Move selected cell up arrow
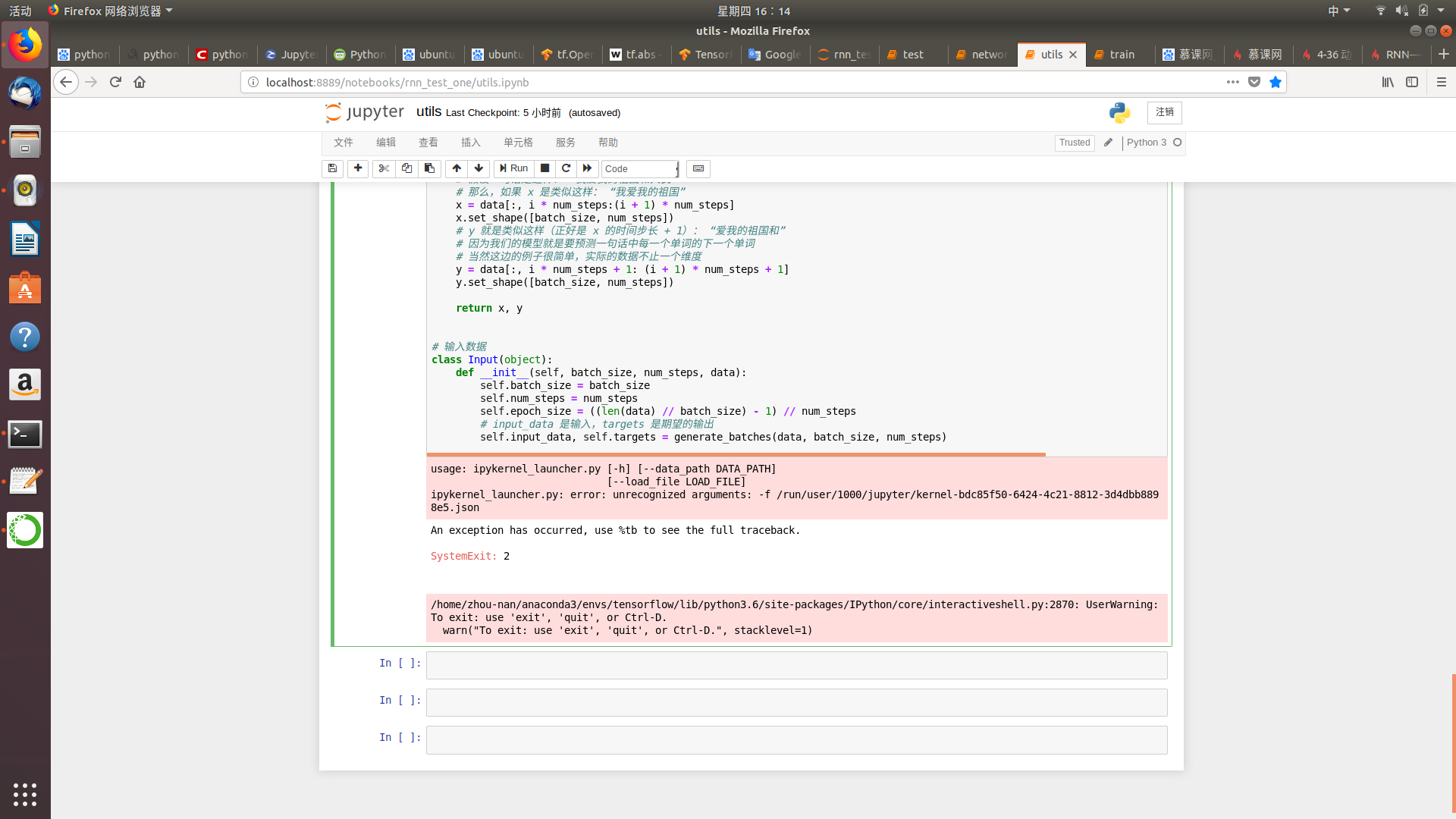The height and width of the screenshot is (819, 1456). [456, 168]
